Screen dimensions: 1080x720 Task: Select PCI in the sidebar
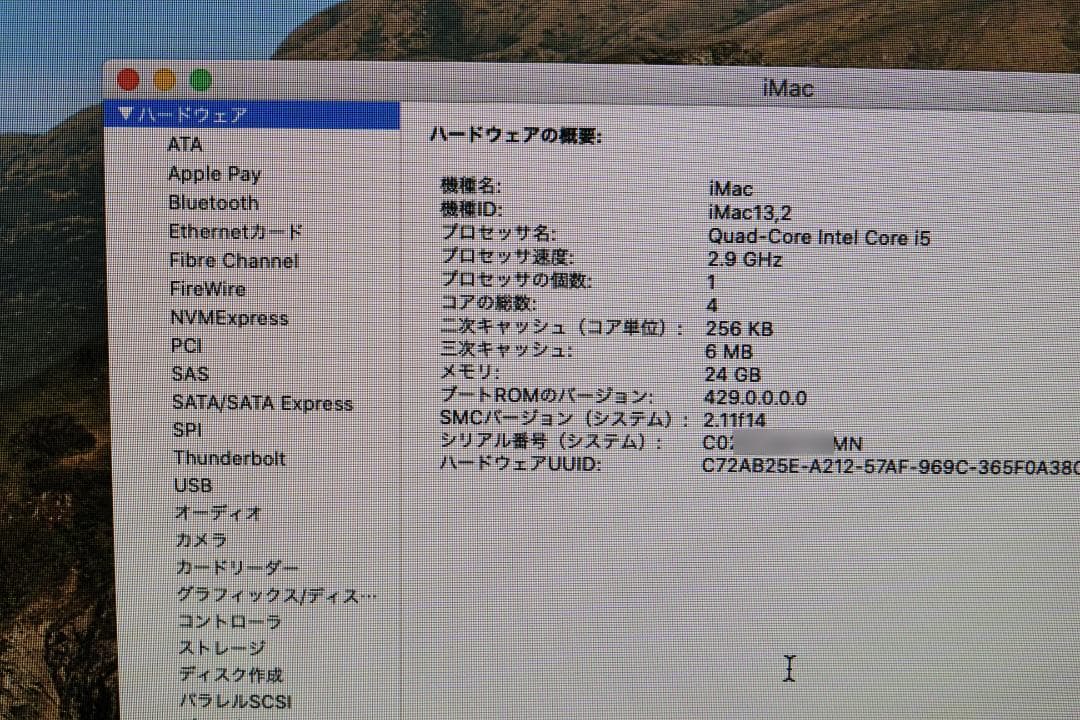click(x=186, y=345)
